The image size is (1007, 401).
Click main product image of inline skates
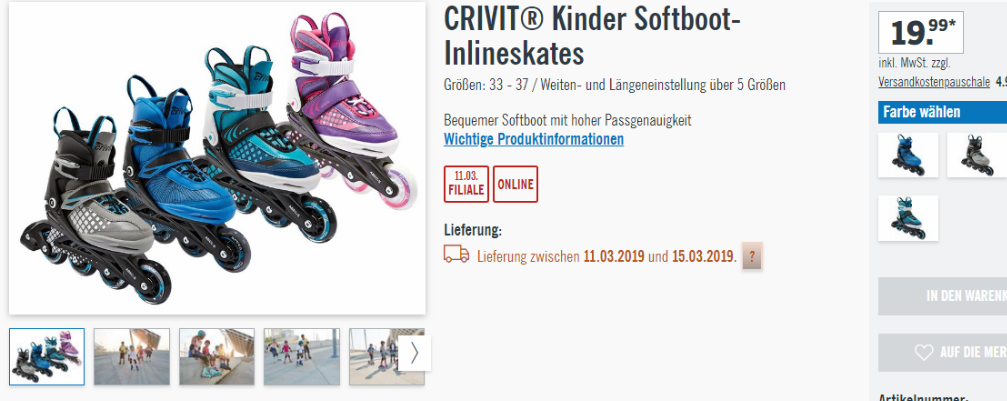(217, 159)
